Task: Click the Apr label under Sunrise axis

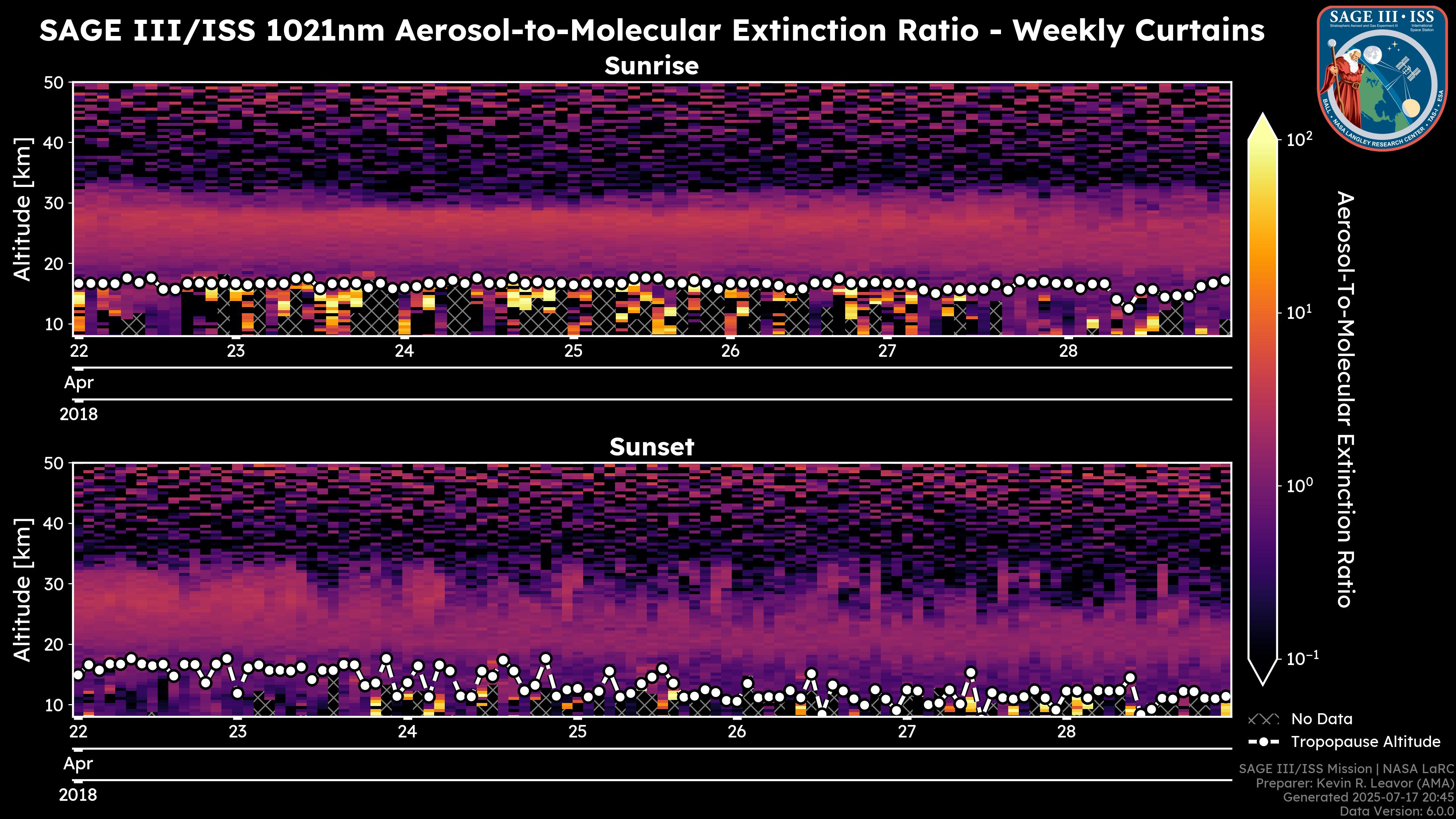Action: (78, 383)
